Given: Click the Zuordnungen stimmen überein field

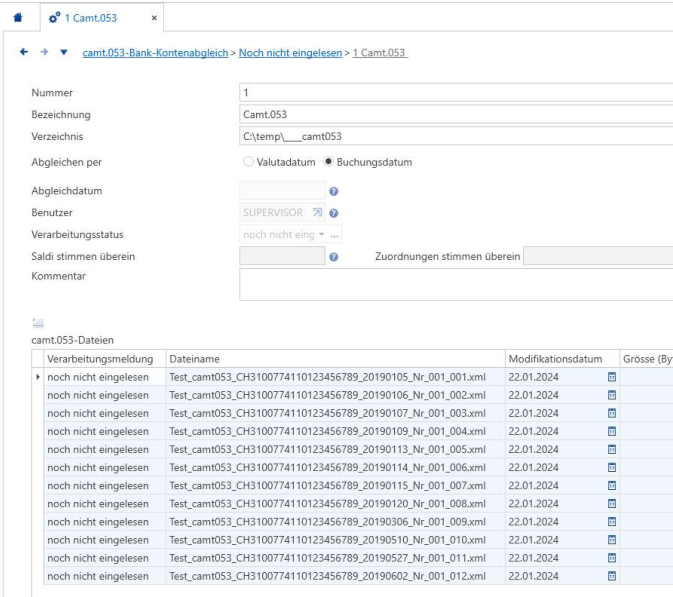Looking at the screenshot, I should (598, 256).
